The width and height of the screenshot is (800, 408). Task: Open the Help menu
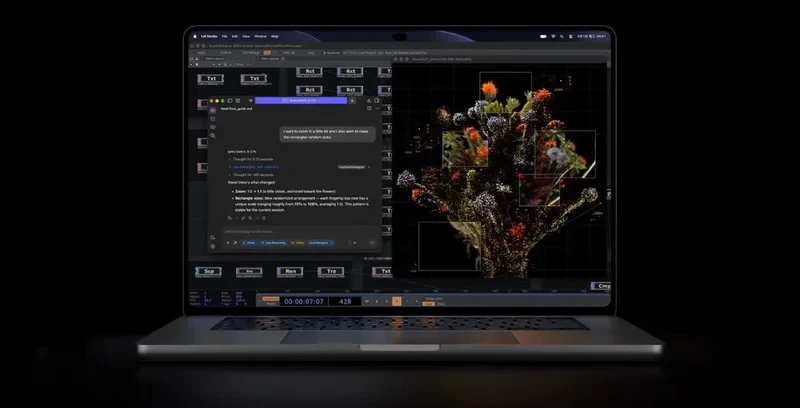[274, 36]
